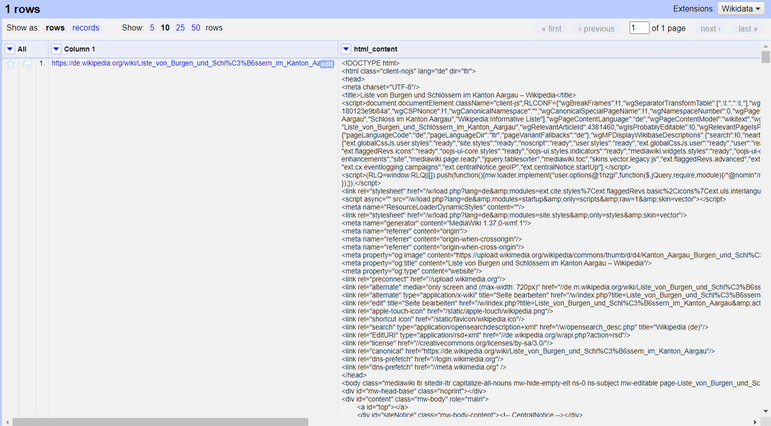771x426 pixels.
Task: Go to the previous page
Action: 597,29
